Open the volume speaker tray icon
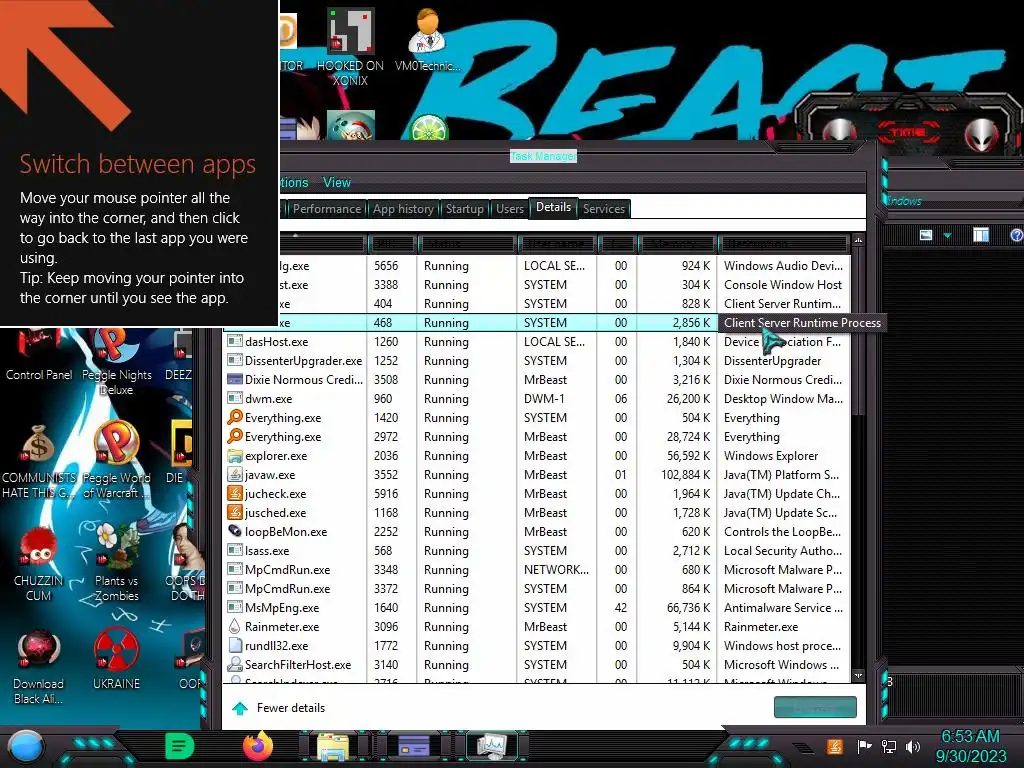 tap(913, 746)
